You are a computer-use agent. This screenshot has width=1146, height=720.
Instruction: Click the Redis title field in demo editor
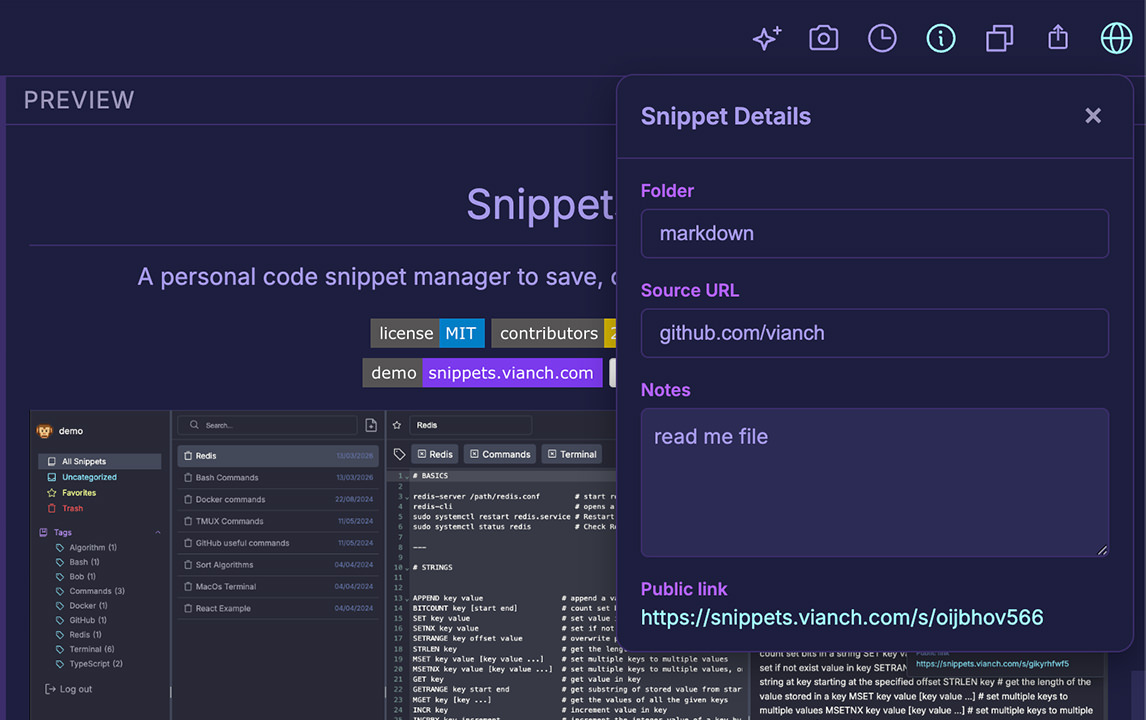pos(471,425)
